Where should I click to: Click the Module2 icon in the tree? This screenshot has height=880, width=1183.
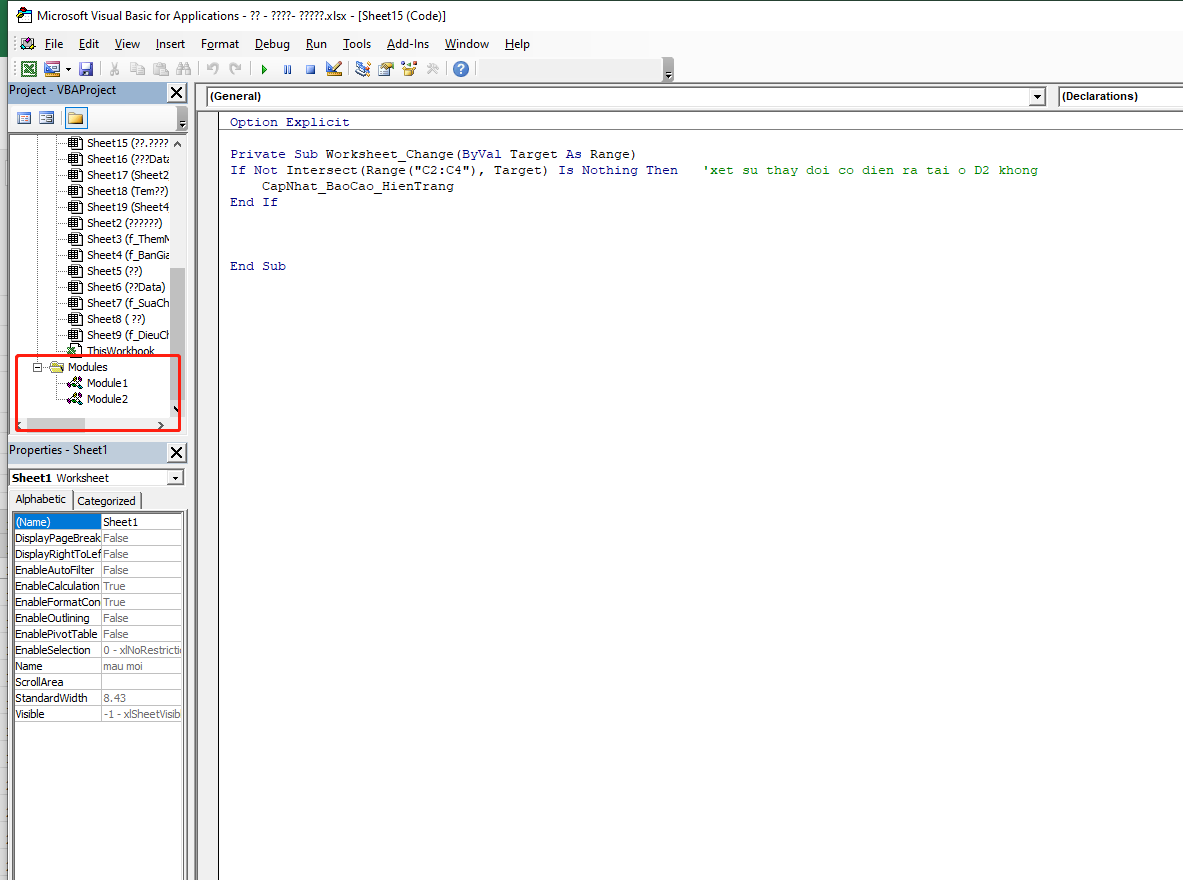[x=74, y=398]
